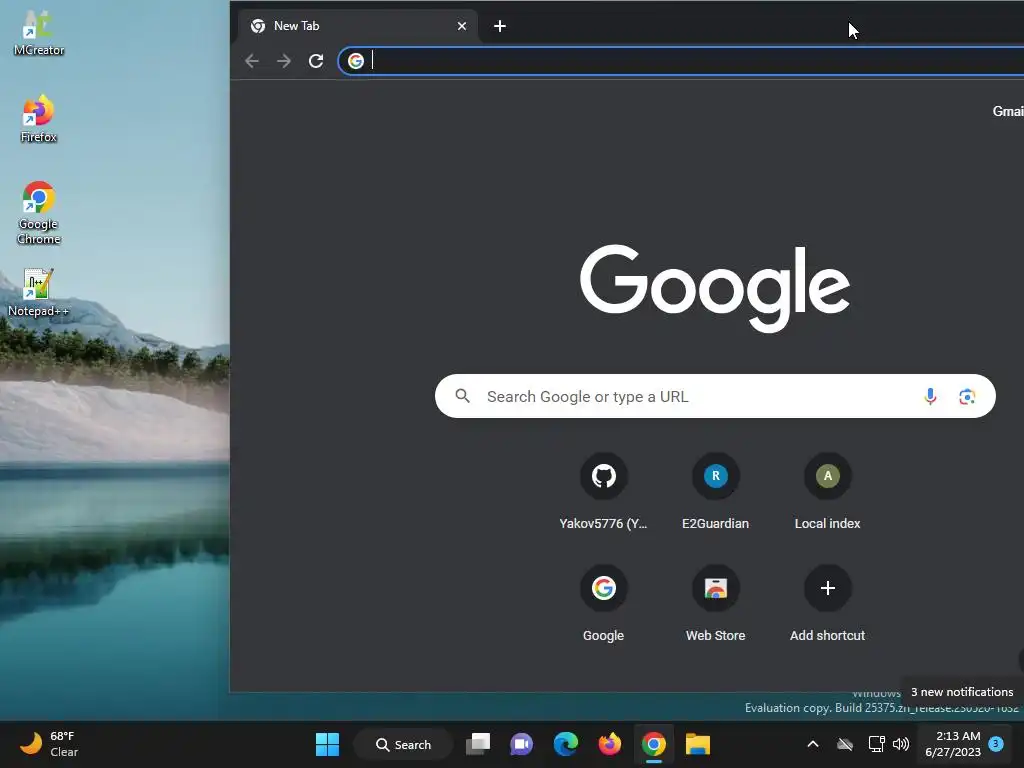Screen dimensions: 1024x768
Task: Click the magnifier icon in Google search box
Action: pyautogui.click(x=462, y=396)
